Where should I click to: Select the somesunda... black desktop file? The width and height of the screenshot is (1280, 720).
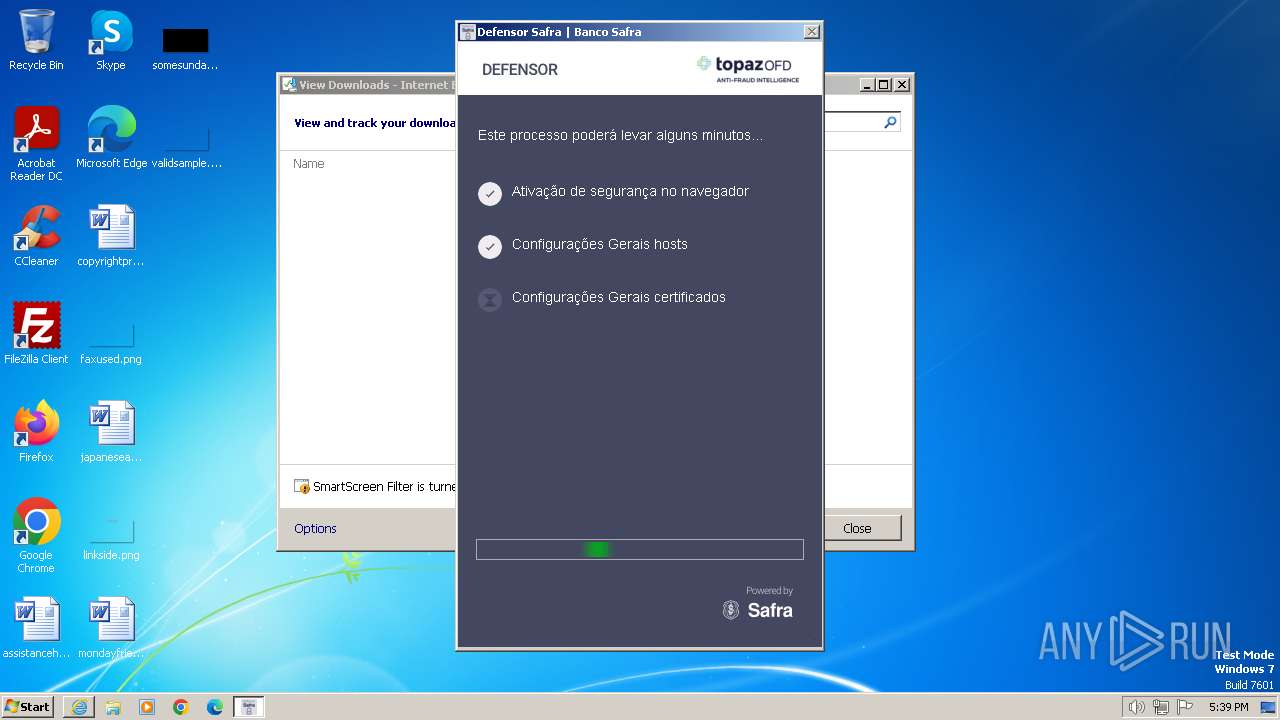pos(185,47)
